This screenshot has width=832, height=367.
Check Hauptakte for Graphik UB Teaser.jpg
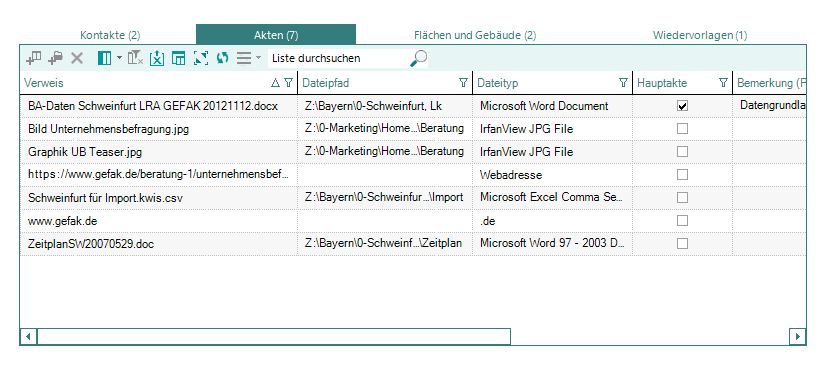[x=682, y=152]
